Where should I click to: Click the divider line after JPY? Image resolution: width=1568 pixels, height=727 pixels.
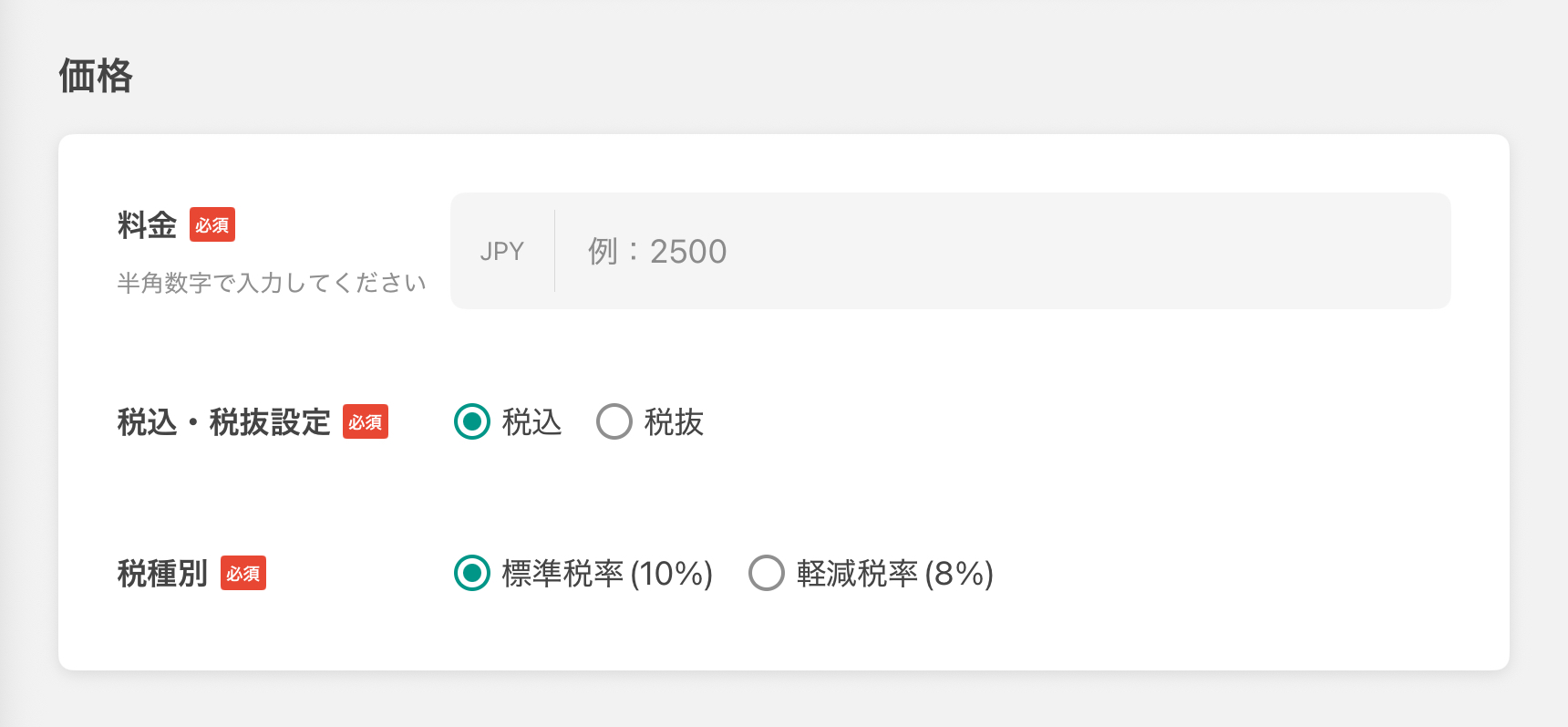point(554,251)
